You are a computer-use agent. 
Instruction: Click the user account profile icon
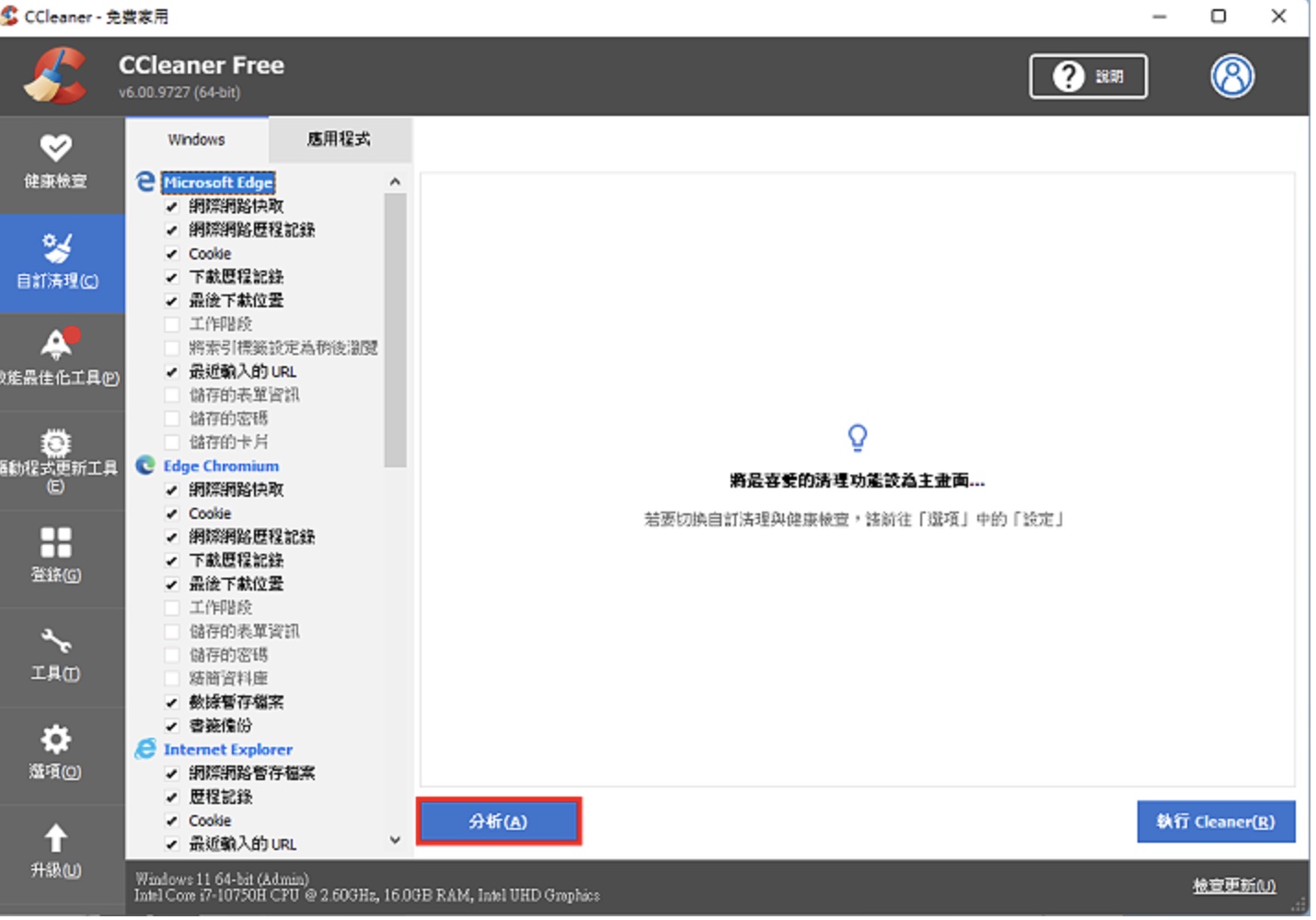(1231, 76)
